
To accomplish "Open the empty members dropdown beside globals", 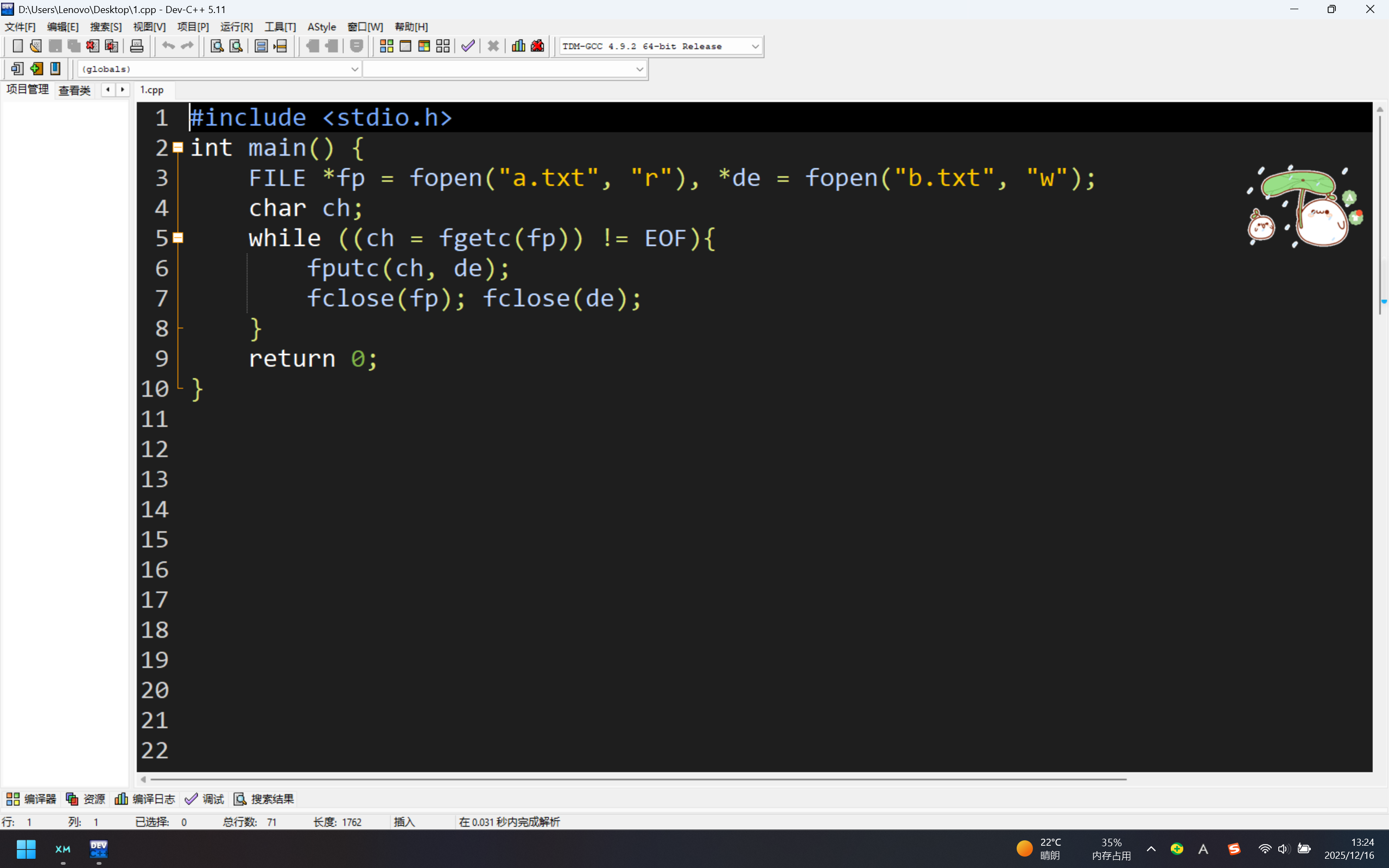I will (x=639, y=69).
